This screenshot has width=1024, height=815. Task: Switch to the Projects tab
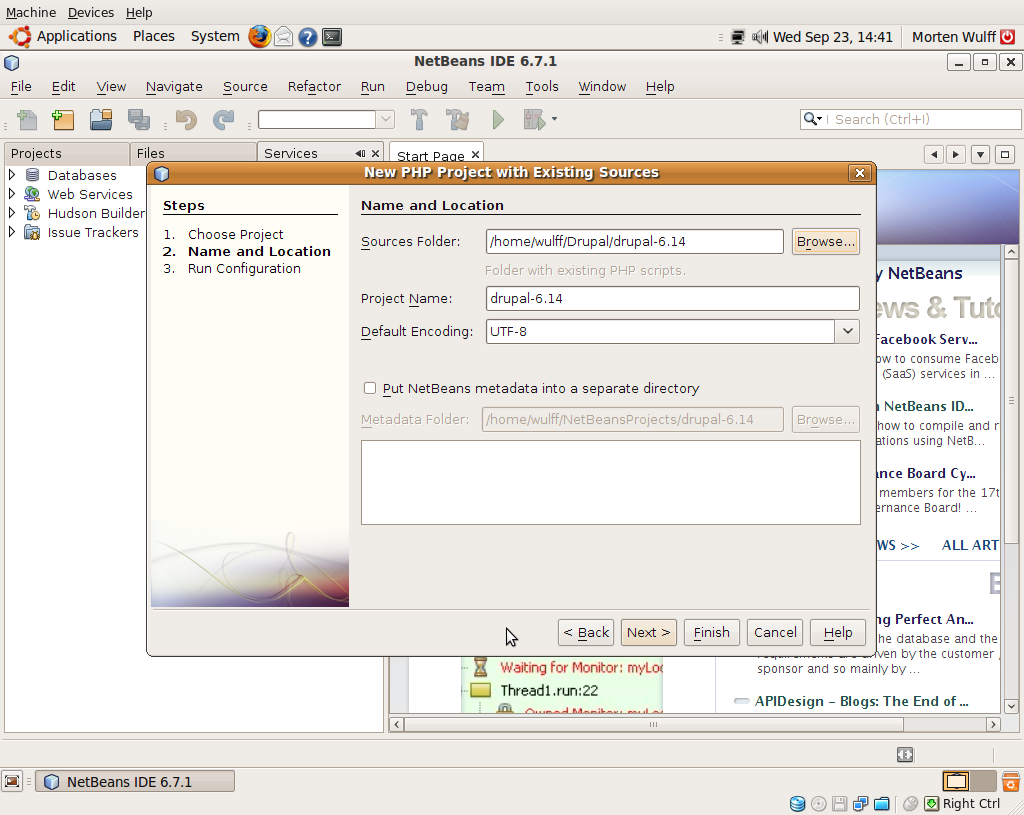click(67, 153)
